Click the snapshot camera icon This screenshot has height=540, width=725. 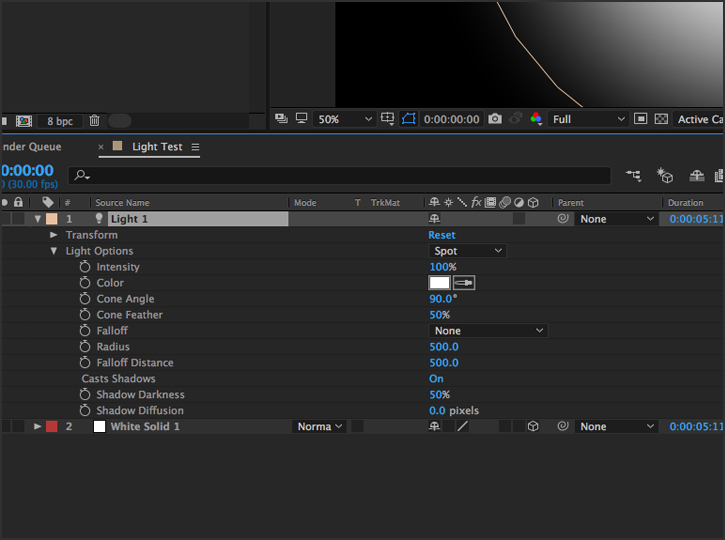pos(495,119)
